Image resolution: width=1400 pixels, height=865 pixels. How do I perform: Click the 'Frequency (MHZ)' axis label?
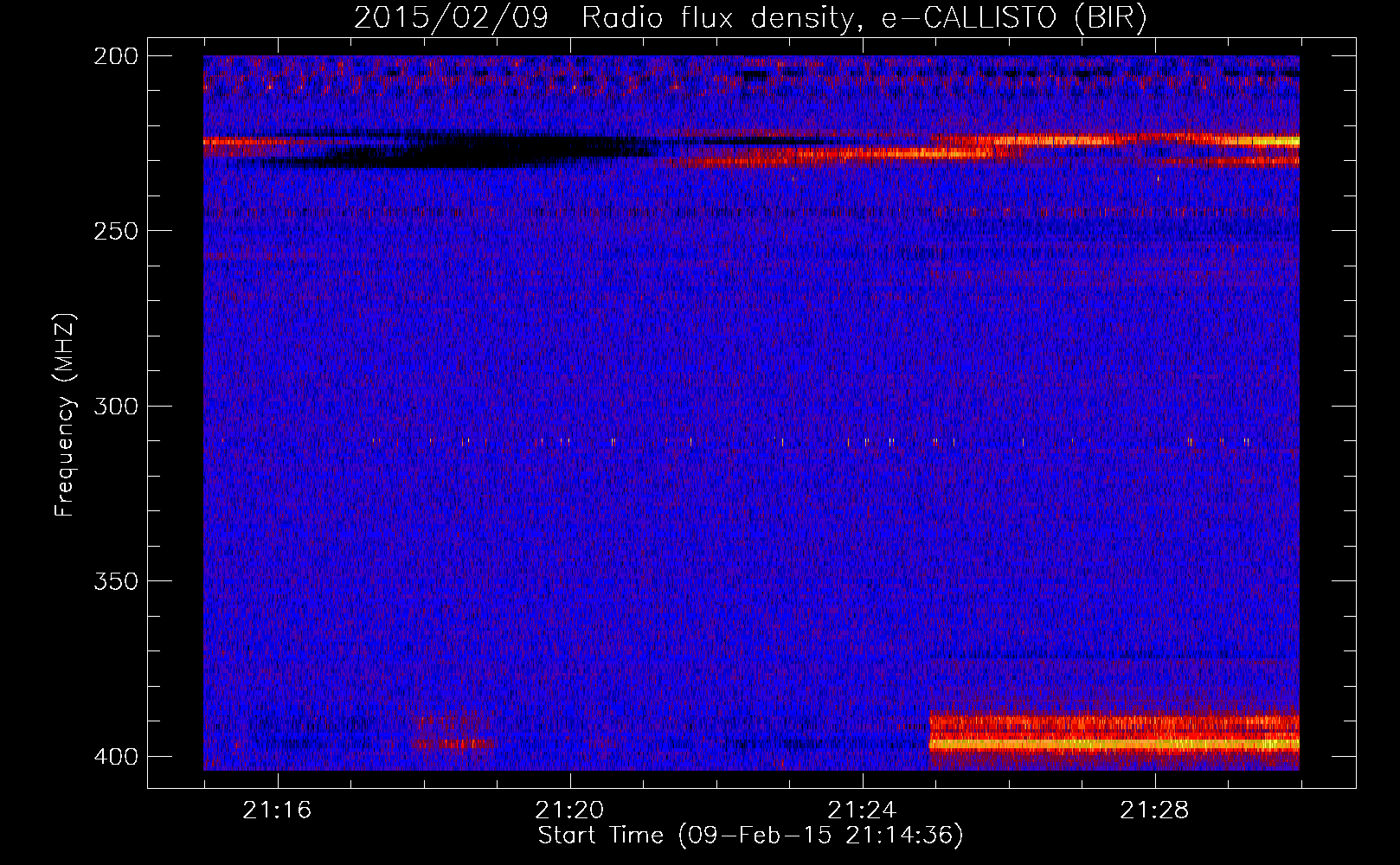pyautogui.click(x=65, y=415)
